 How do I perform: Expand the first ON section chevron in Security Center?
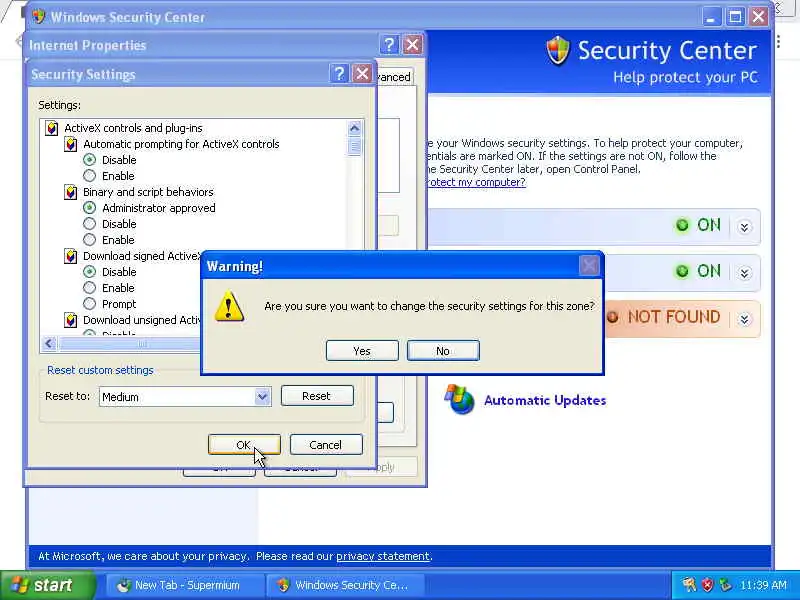coord(744,227)
